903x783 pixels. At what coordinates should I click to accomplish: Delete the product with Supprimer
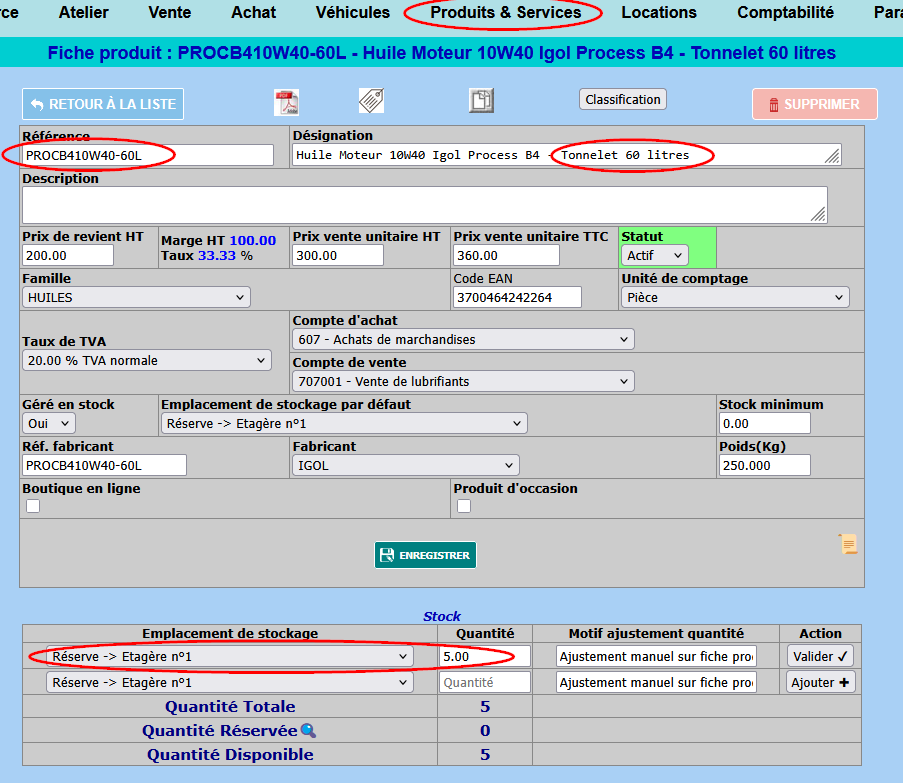[x=815, y=104]
